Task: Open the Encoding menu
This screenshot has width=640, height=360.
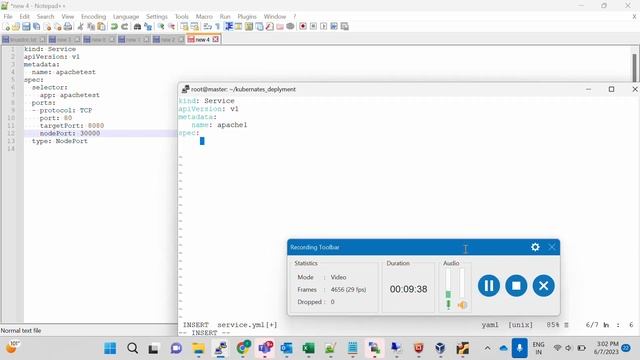Action: pos(93,16)
